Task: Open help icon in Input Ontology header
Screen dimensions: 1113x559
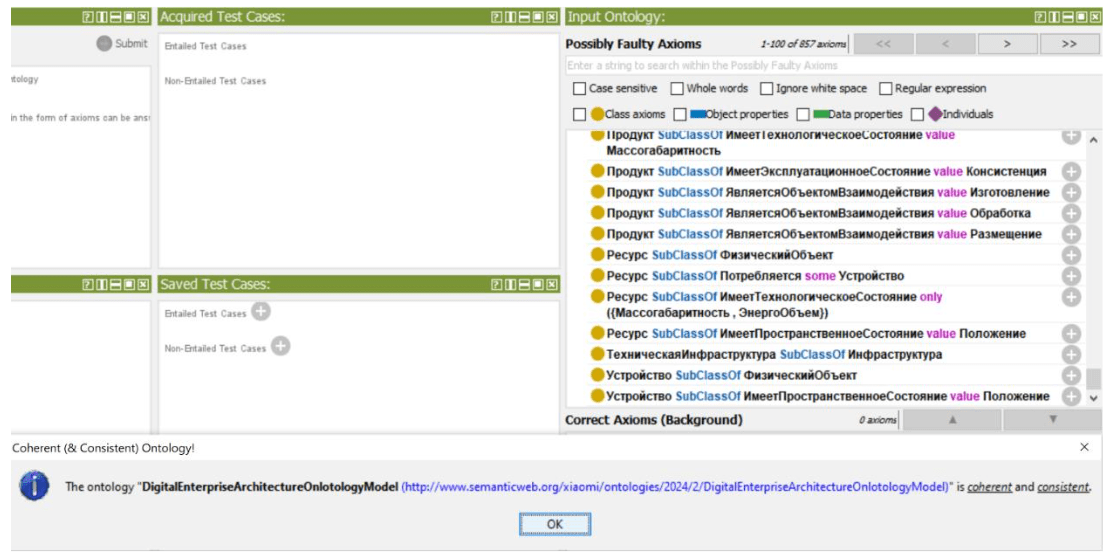Action: (x=1040, y=17)
